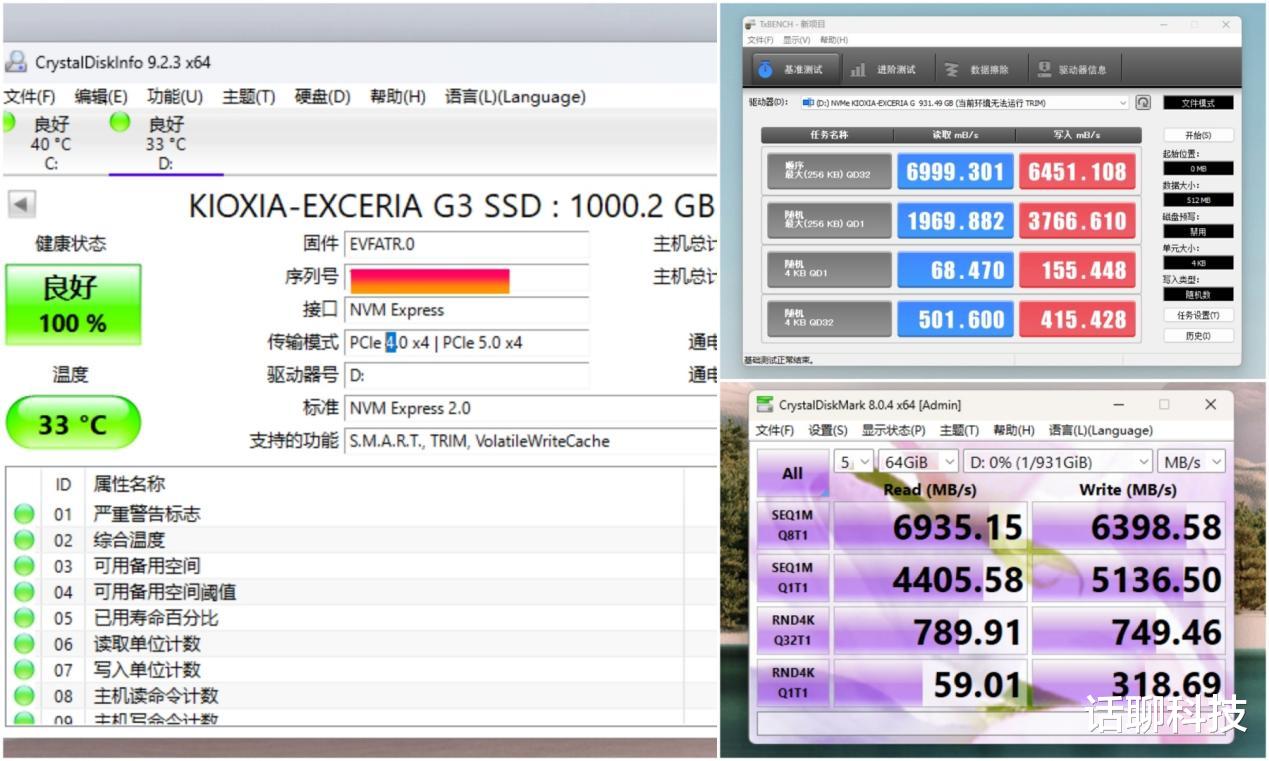Click the 标准 field showing NVM Express 2.0

[530, 408]
